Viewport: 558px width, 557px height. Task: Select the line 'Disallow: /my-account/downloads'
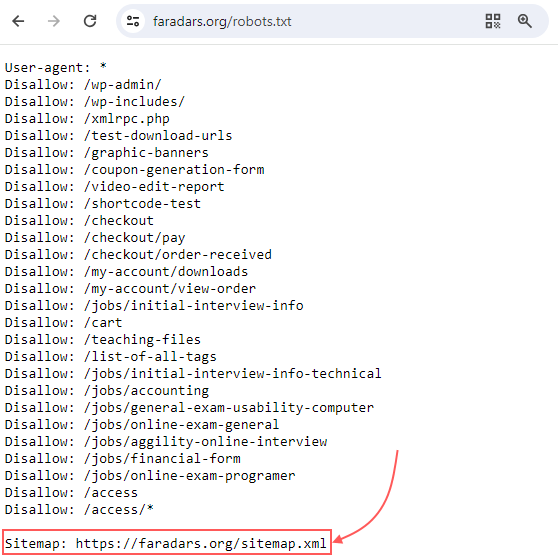(126, 272)
